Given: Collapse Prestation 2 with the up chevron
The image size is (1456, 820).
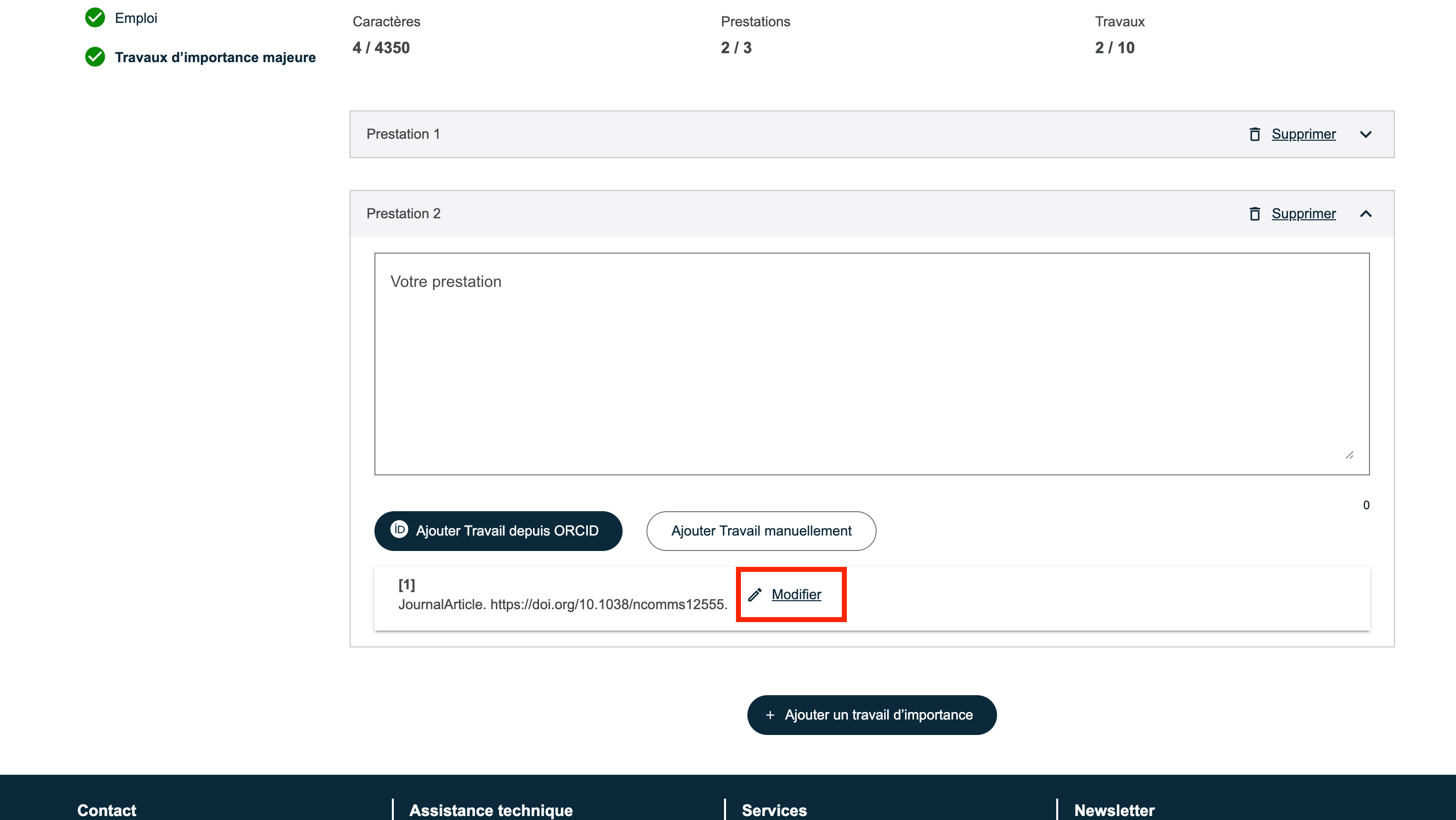Looking at the screenshot, I should (1365, 214).
